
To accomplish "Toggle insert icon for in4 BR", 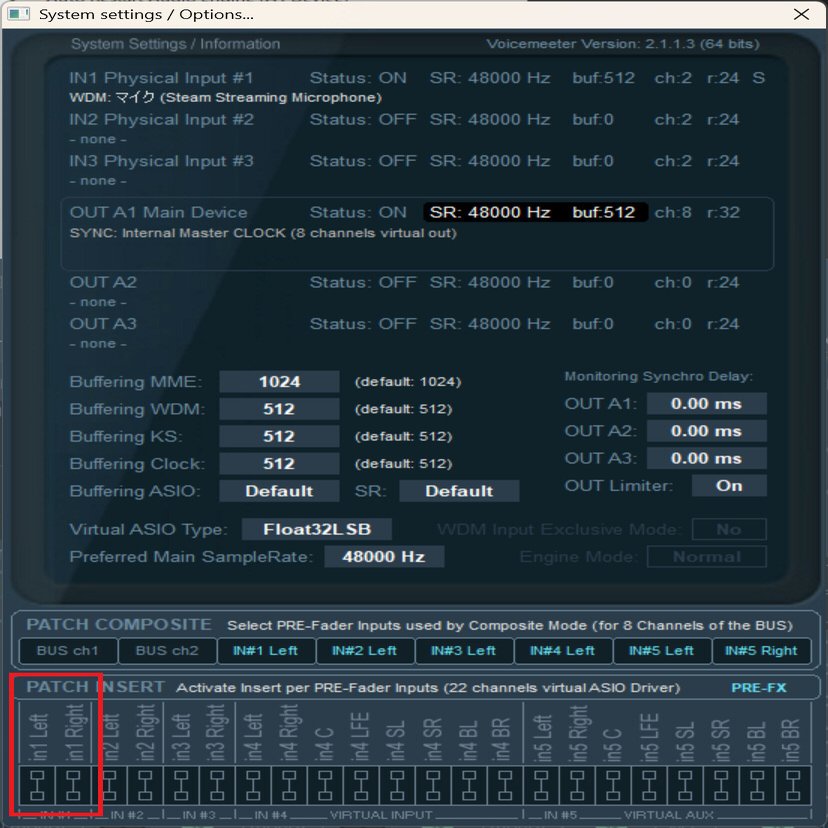I will 505,785.
